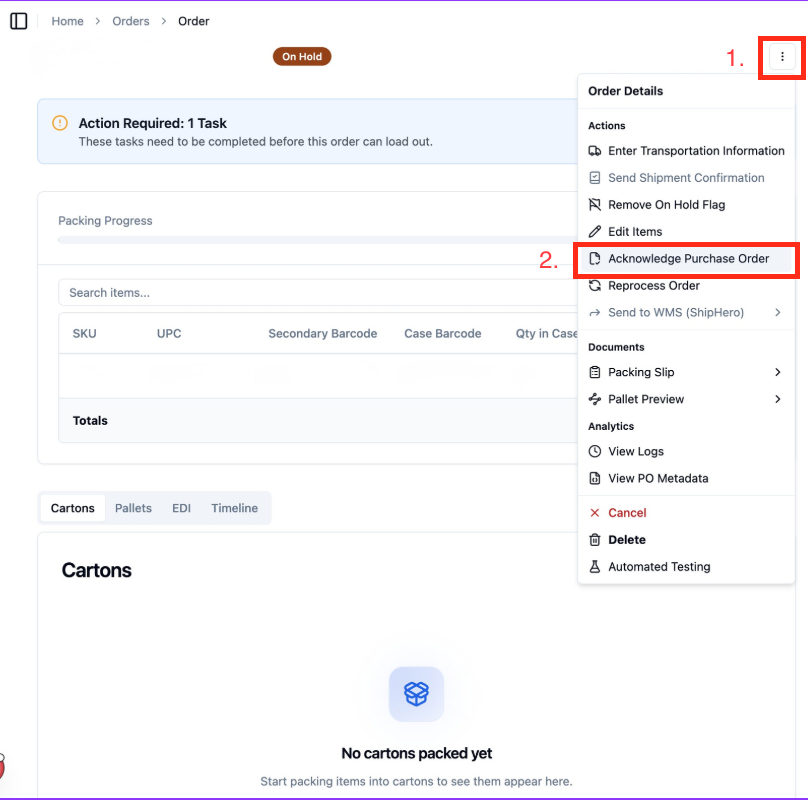Click the crossed flag Remove On Hold icon
The height and width of the screenshot is (800, 808).
pyautogui.click(x=595, y=205)
